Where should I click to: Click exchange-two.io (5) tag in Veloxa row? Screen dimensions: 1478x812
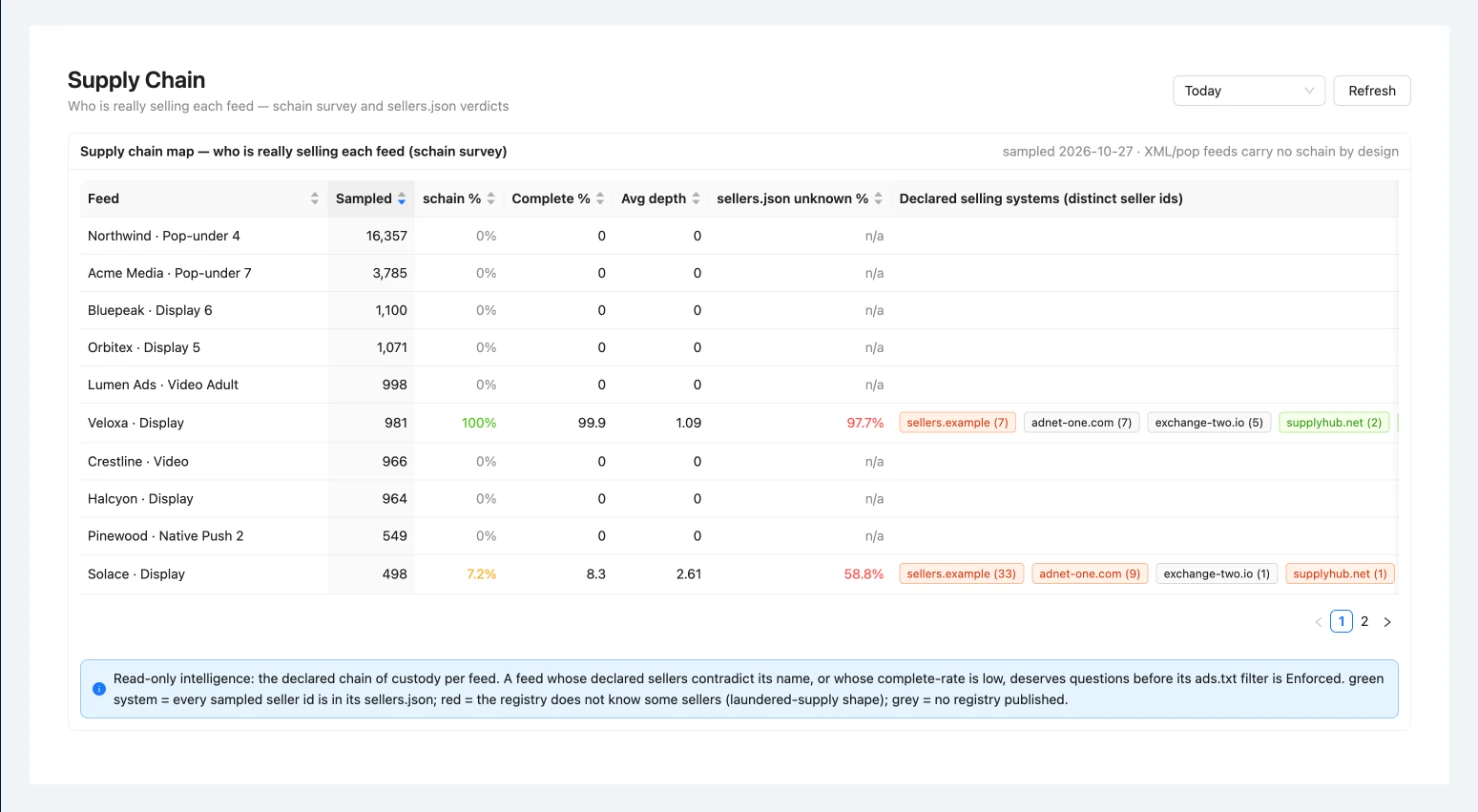tap(1209, 423)
